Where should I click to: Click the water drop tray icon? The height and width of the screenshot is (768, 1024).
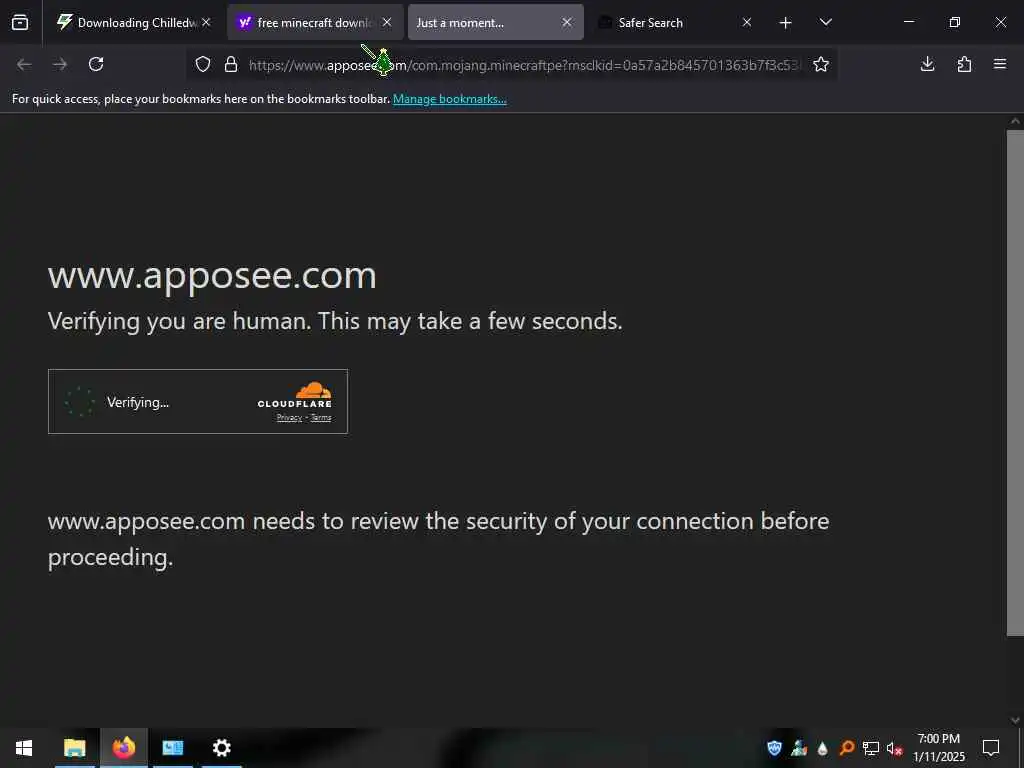[x=823, y=748]
